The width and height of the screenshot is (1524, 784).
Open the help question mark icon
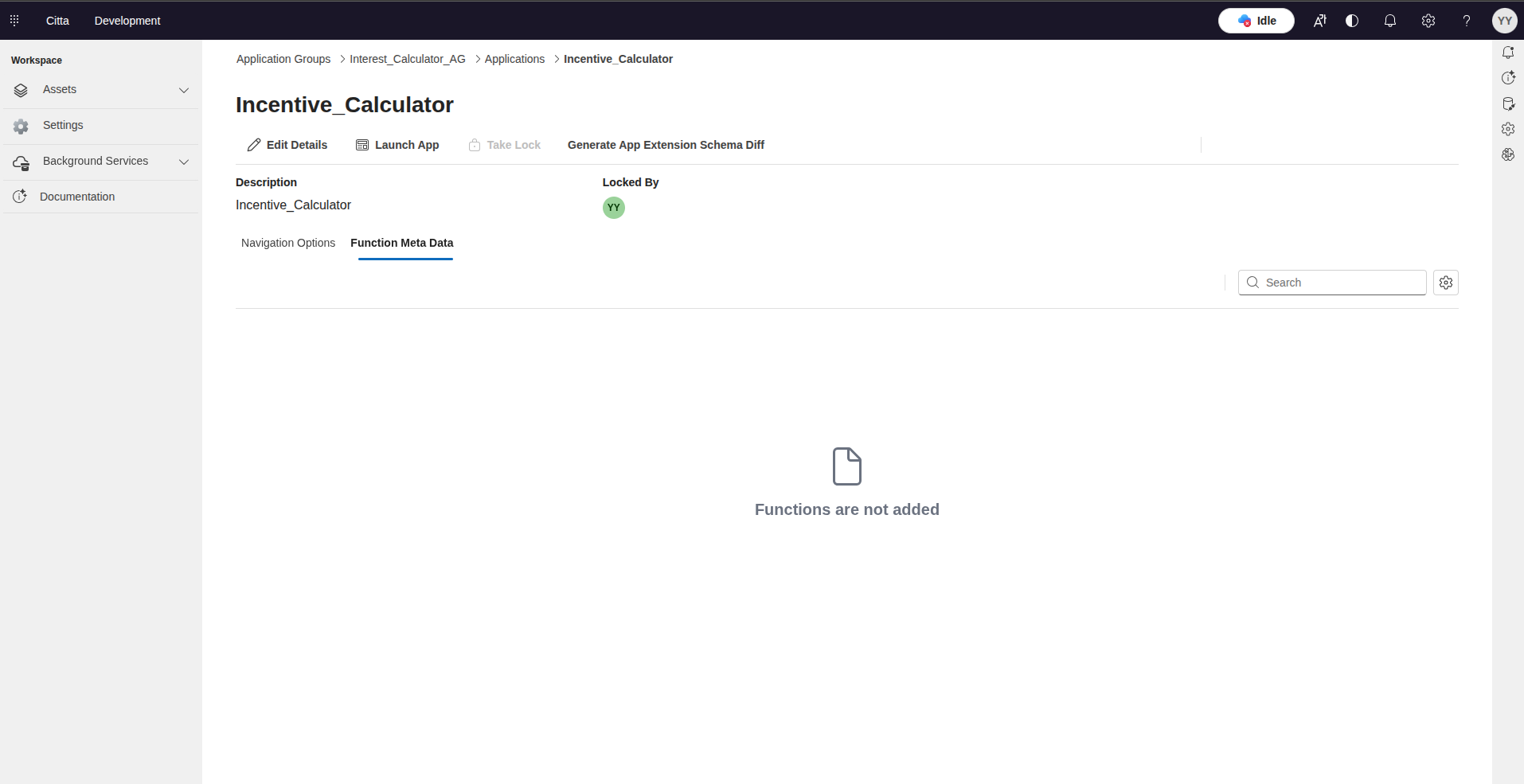coord(1466,21)
